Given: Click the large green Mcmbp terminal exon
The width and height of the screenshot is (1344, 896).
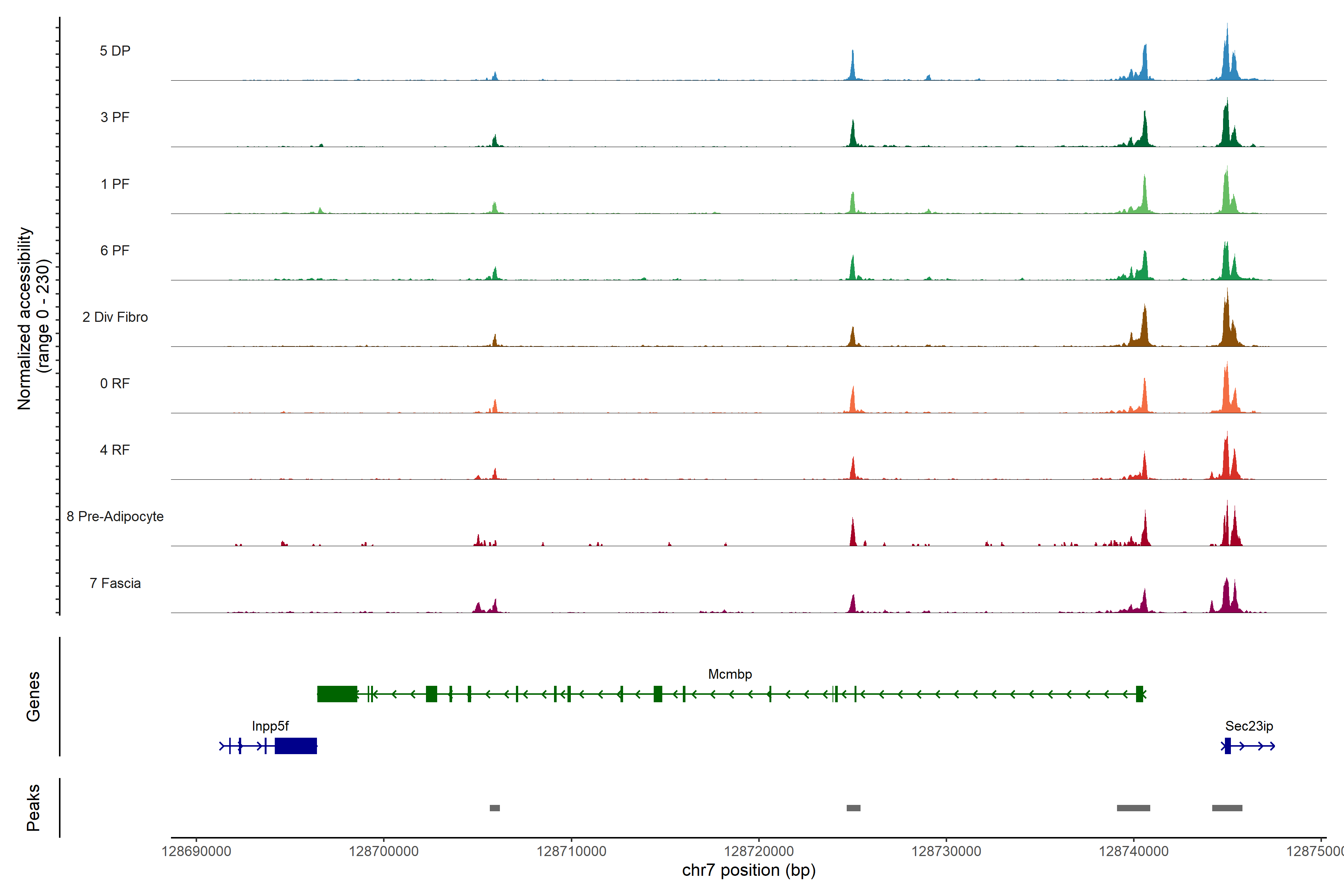Looking at the screenshot, I should pyautogui.click(x=337, y=694).
